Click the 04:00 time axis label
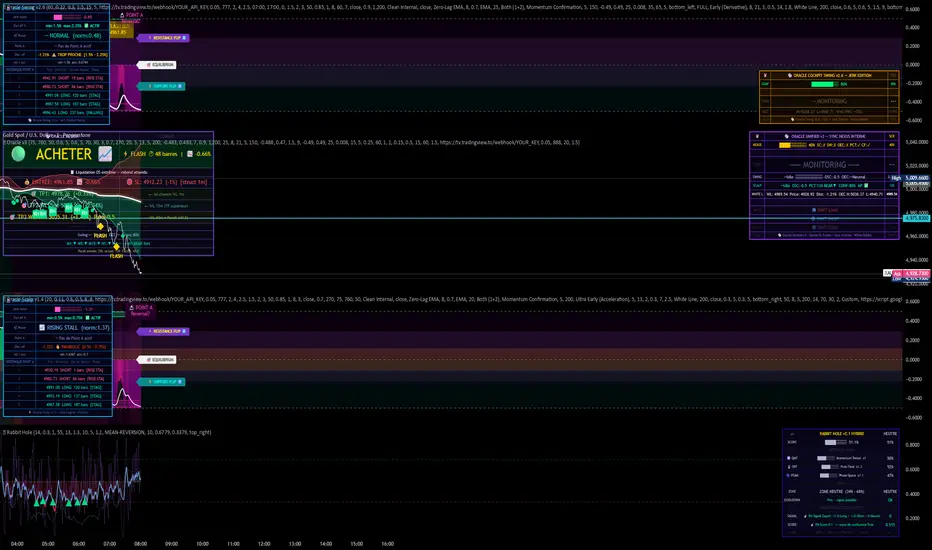 (17, 543)
